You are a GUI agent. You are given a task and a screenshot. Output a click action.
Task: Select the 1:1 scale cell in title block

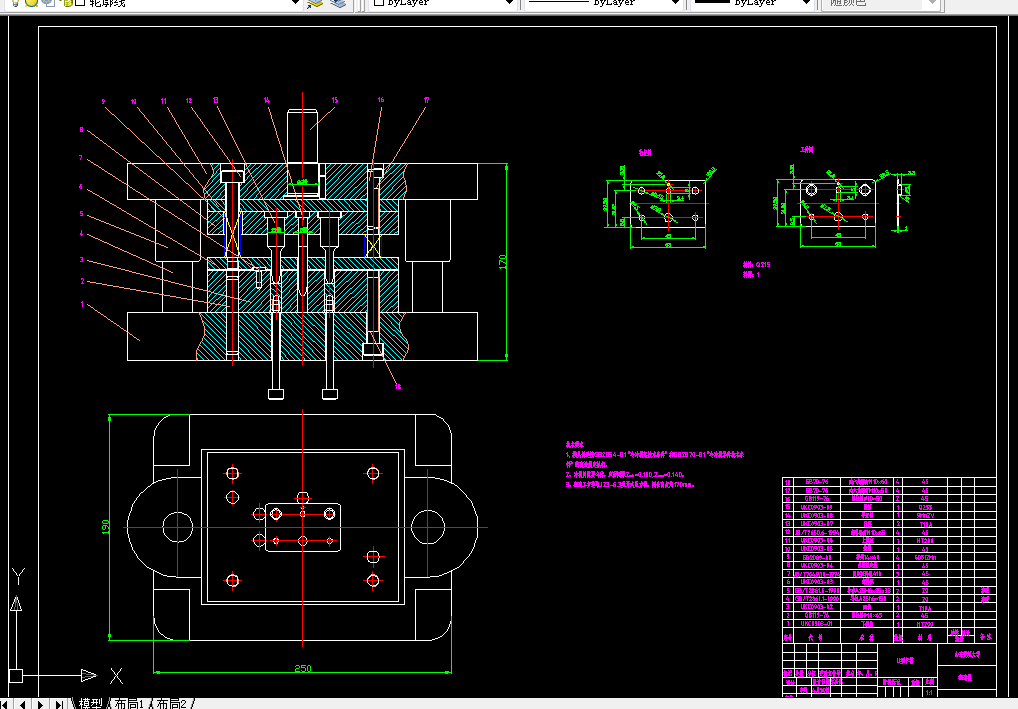click(929, 692)
